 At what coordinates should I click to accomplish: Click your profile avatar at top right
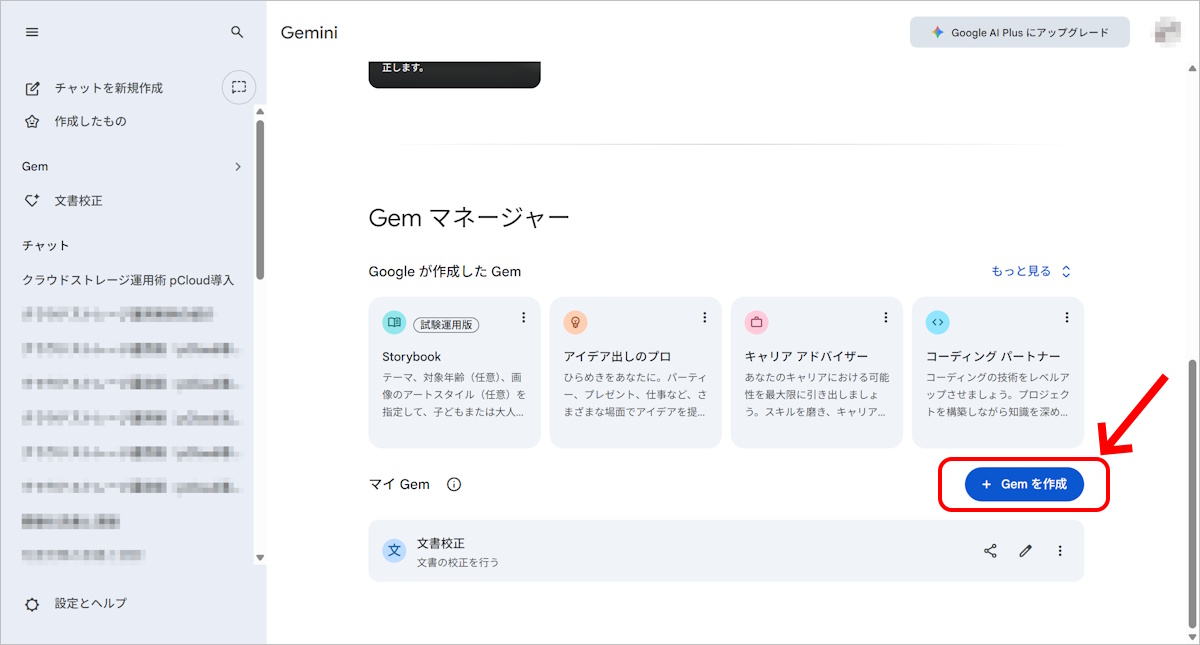tap(1167, 31)
